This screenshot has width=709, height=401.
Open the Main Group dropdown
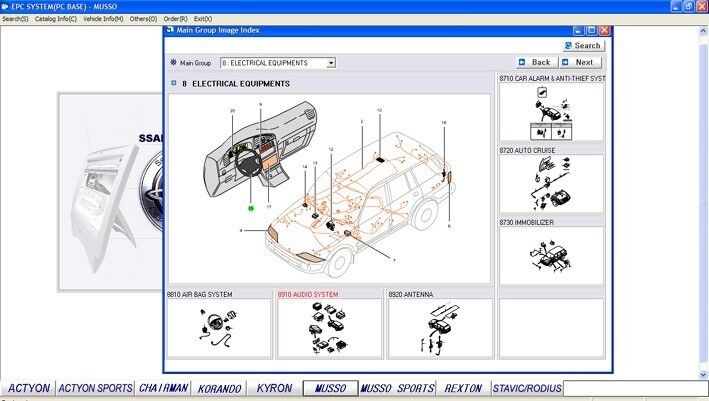[x=331, y=63]
